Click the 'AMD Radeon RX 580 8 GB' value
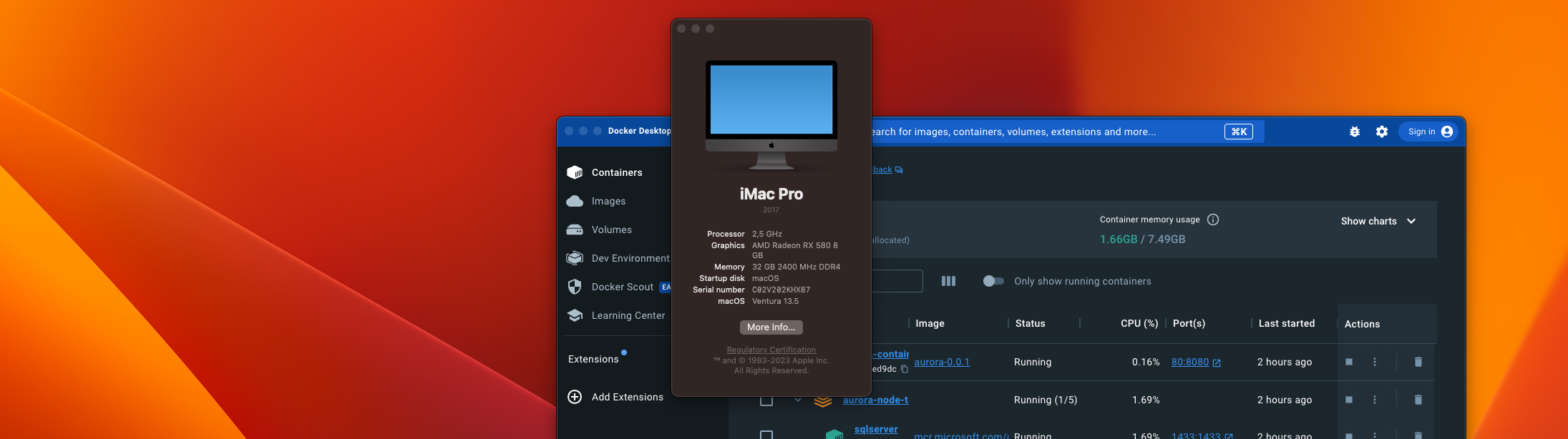Image resolution: width=1568 pixels, height=439 pixels. click(794, 250)
